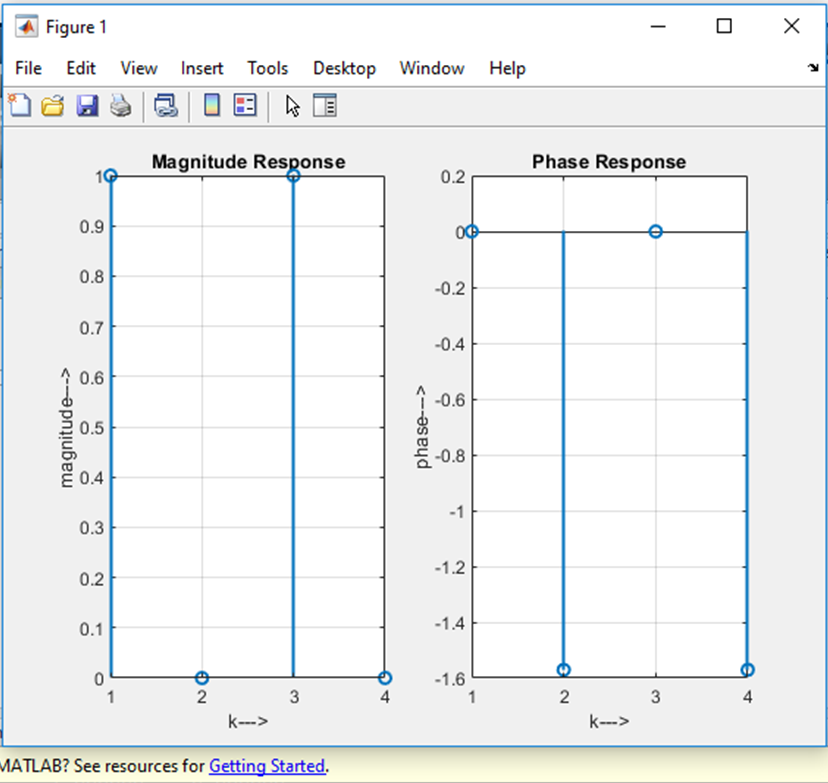Click phase zero marker at k=3

coord(655,231)
